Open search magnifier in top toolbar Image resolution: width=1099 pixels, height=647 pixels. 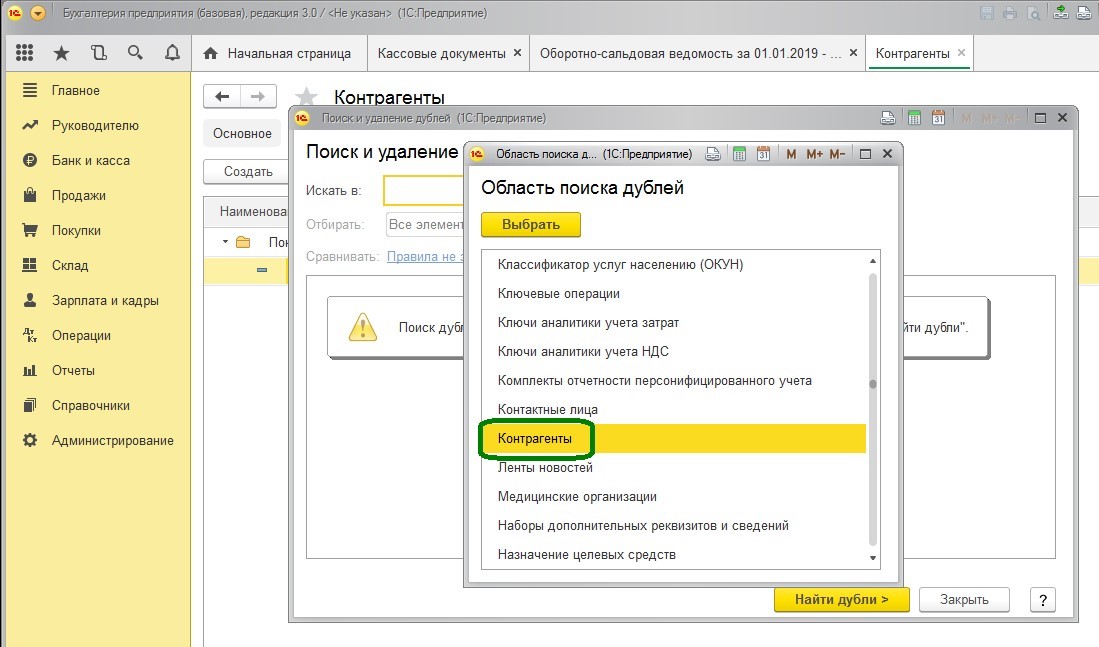(x=135, y=53)
